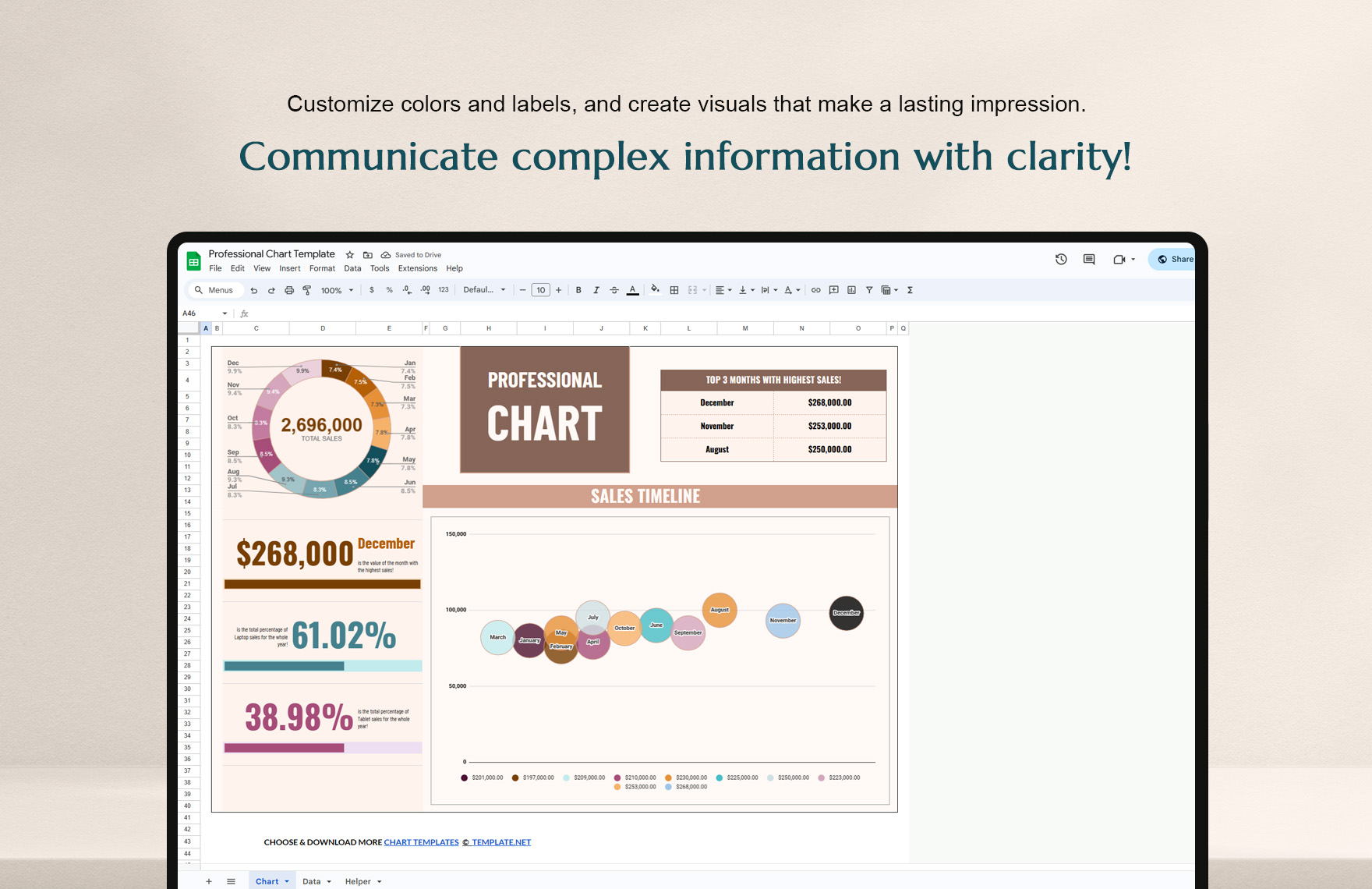Viewport: 1372px width, 889px height.
Task: Open version history icon
Action: click(1060, 259)
